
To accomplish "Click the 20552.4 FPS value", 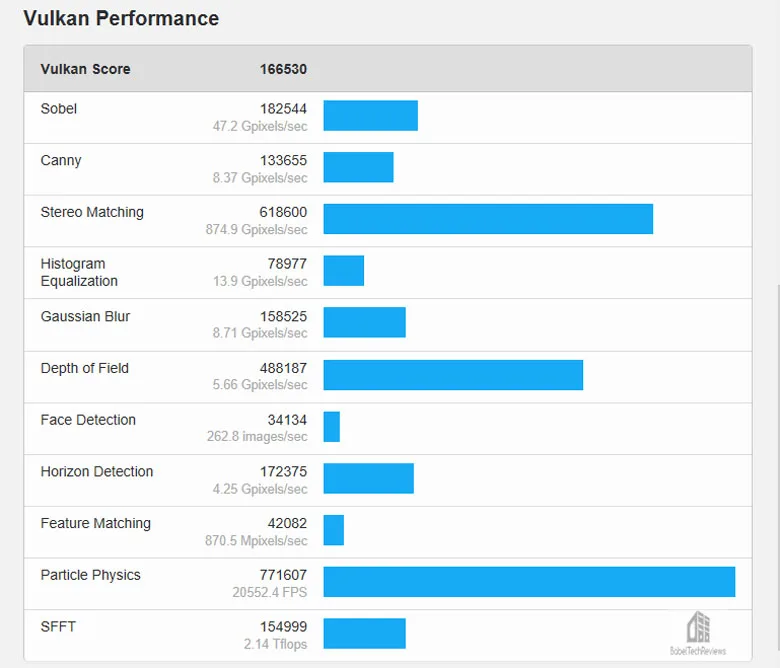I will pyautogui.click(x=270, y=592).
